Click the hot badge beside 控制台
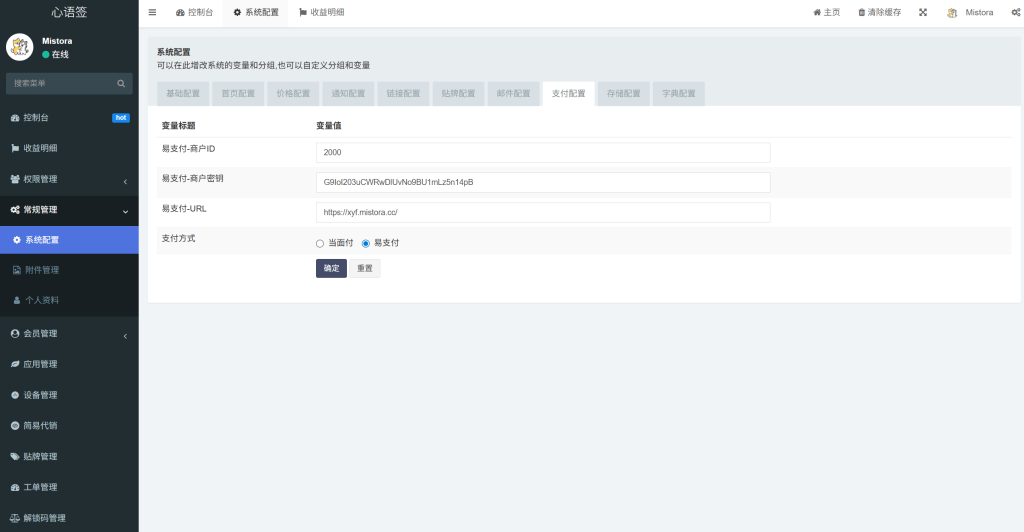Viewport: 1024px width, 532px height. tap(121, 118)
